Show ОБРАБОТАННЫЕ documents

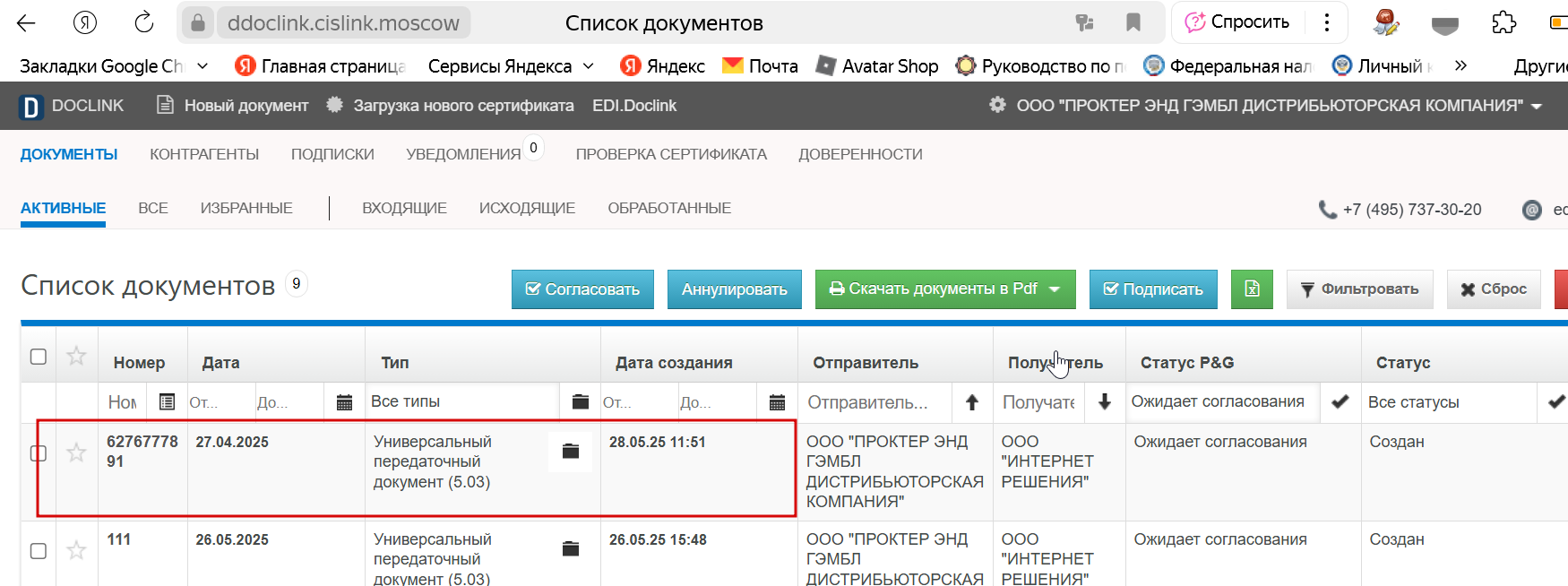[x=669, y=208]
